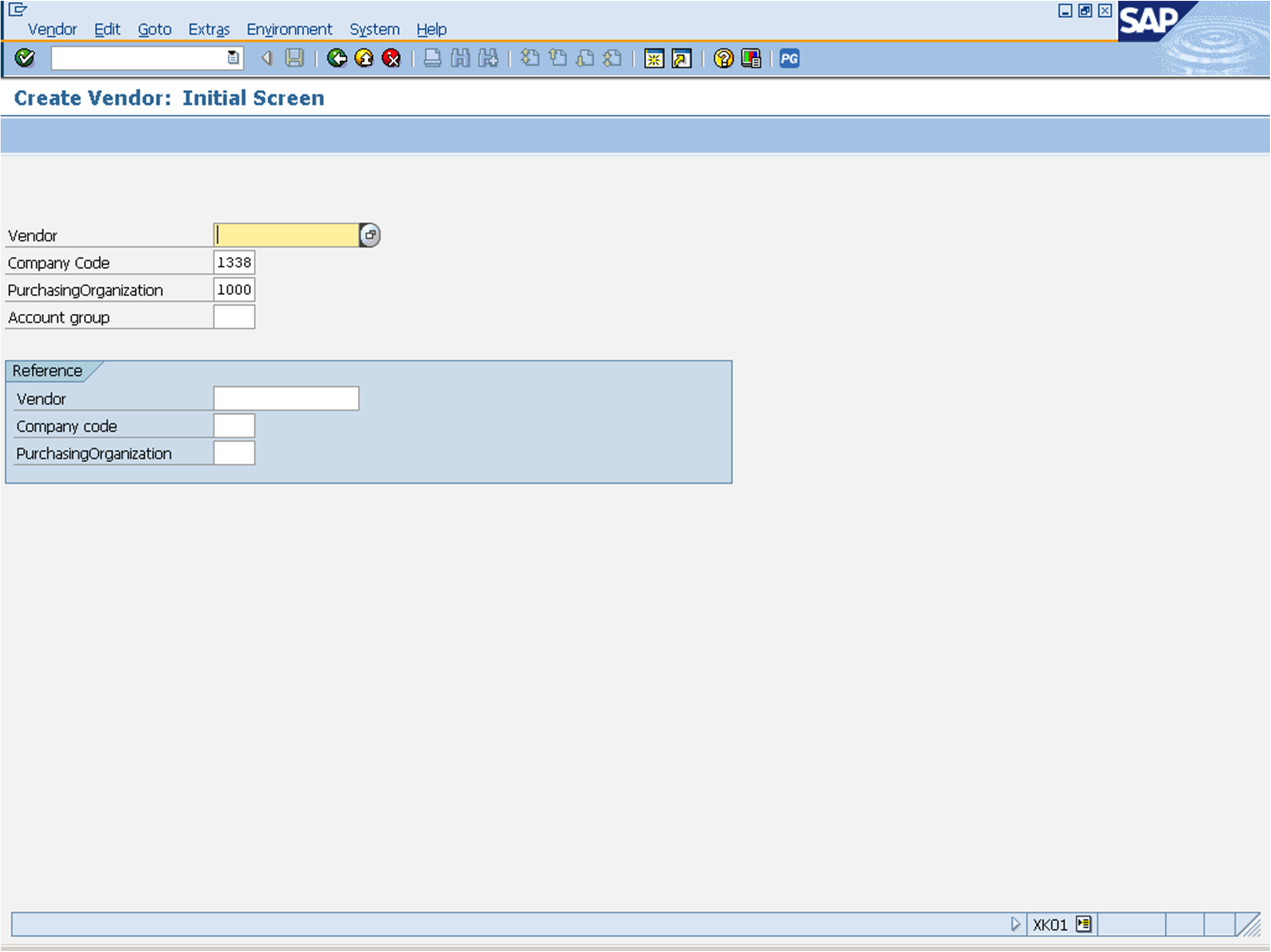Click the yellow Vendor input field
The height and width of the screenshot is (952, 1271).
pyautogui.click(x=286, y=235)
